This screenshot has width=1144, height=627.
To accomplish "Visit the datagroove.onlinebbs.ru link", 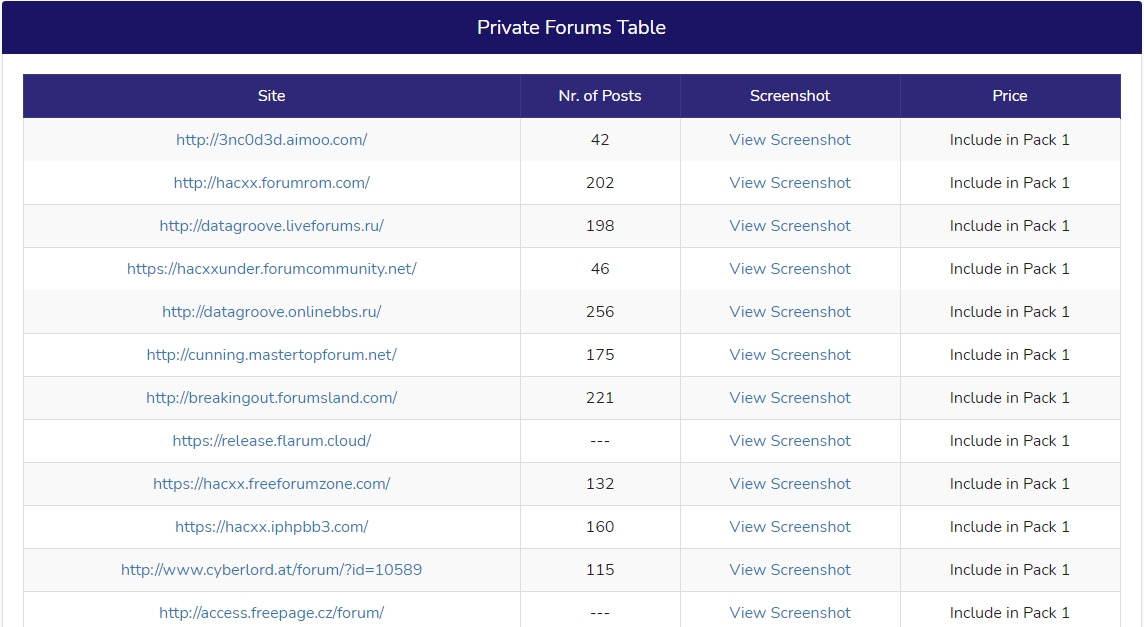I will coord(271,312).
